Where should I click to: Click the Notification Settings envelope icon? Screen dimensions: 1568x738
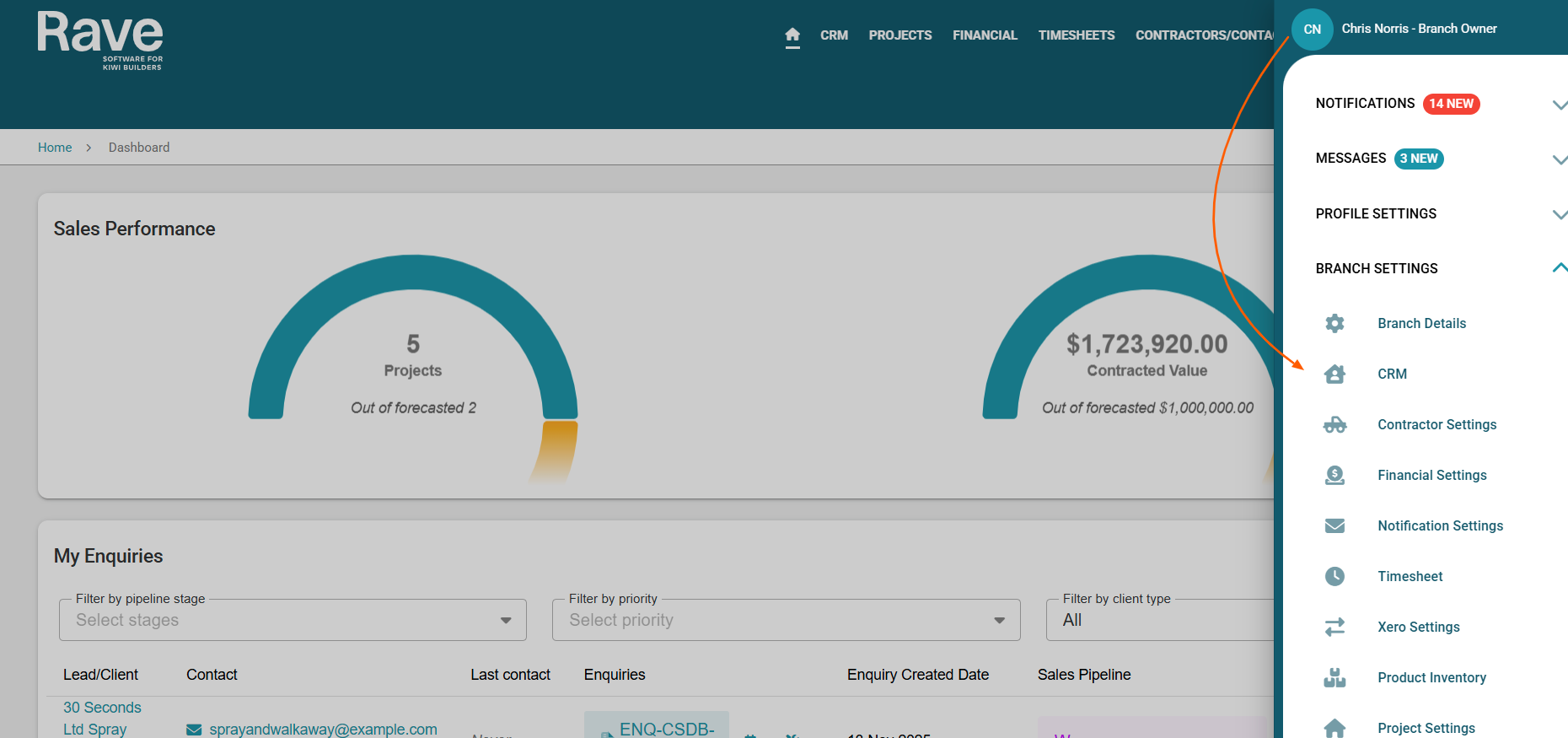(1334, 526)
